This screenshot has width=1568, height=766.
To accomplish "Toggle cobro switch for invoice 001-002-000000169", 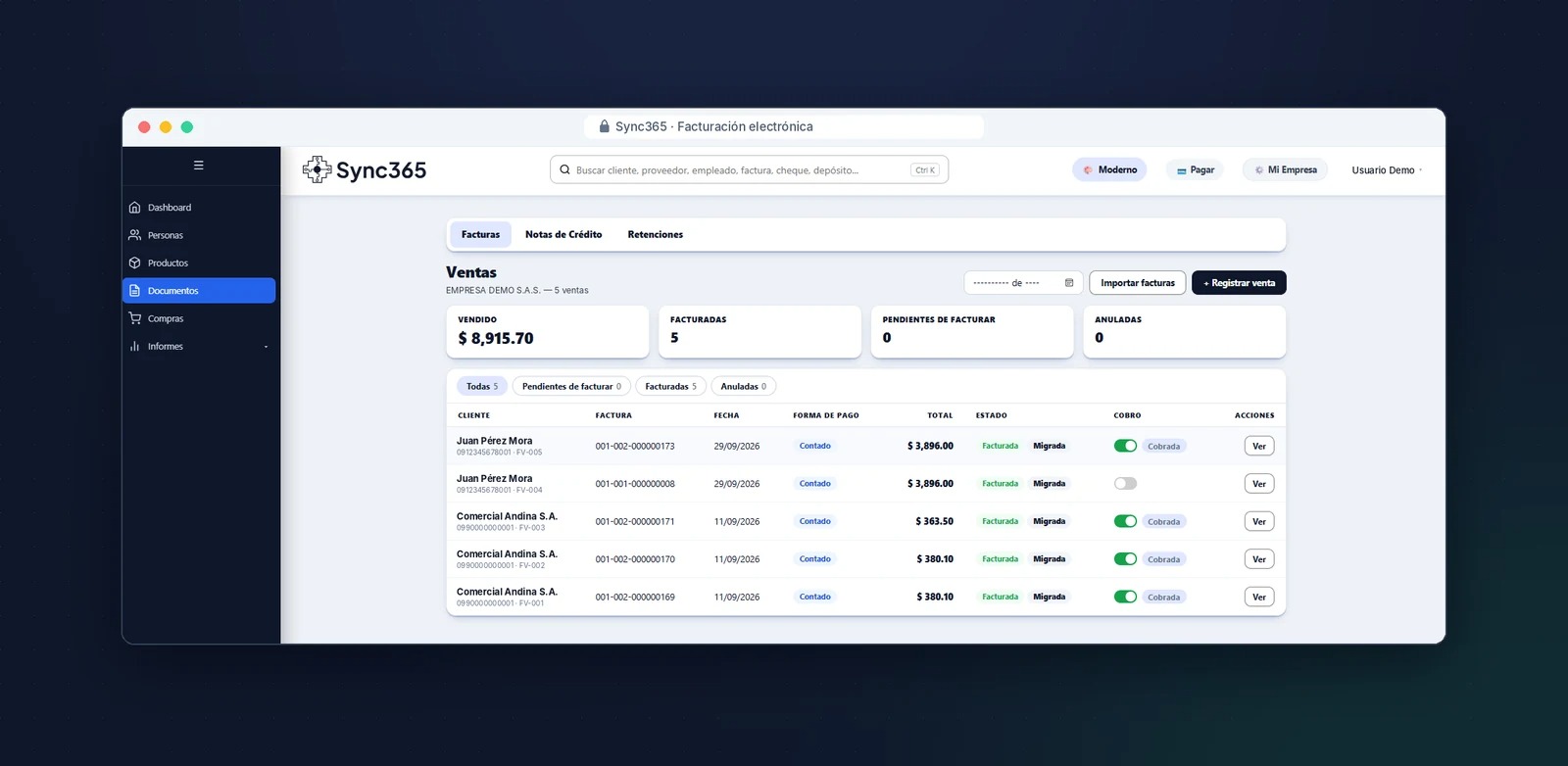I will 1125,597.
